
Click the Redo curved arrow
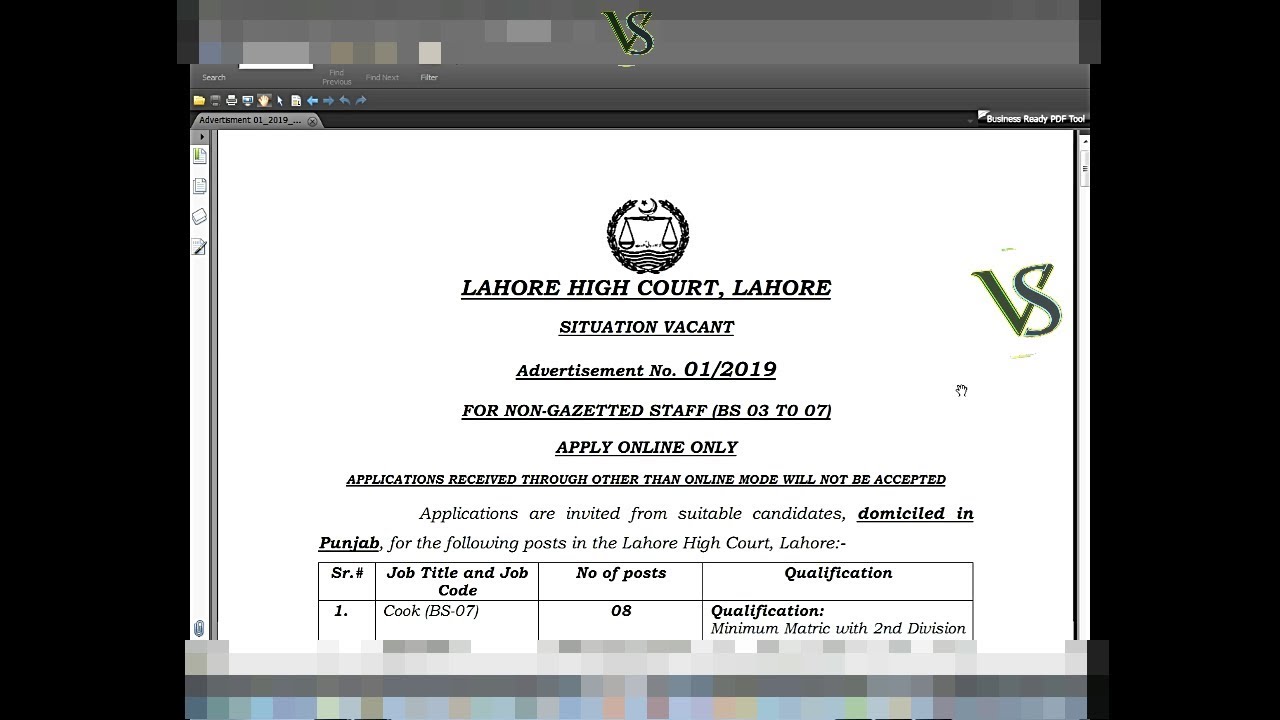pos(361,101)
